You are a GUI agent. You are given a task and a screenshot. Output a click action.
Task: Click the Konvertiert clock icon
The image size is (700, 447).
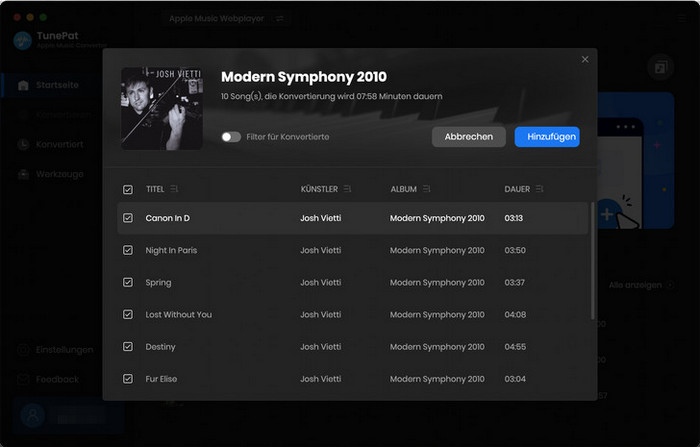click(23, 144)
